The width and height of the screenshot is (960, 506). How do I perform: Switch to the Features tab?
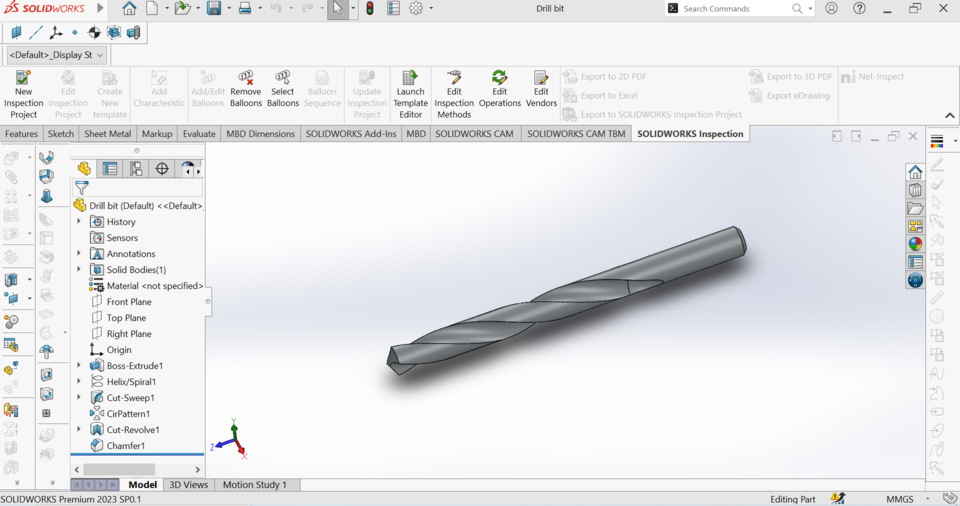click(21, 134)
